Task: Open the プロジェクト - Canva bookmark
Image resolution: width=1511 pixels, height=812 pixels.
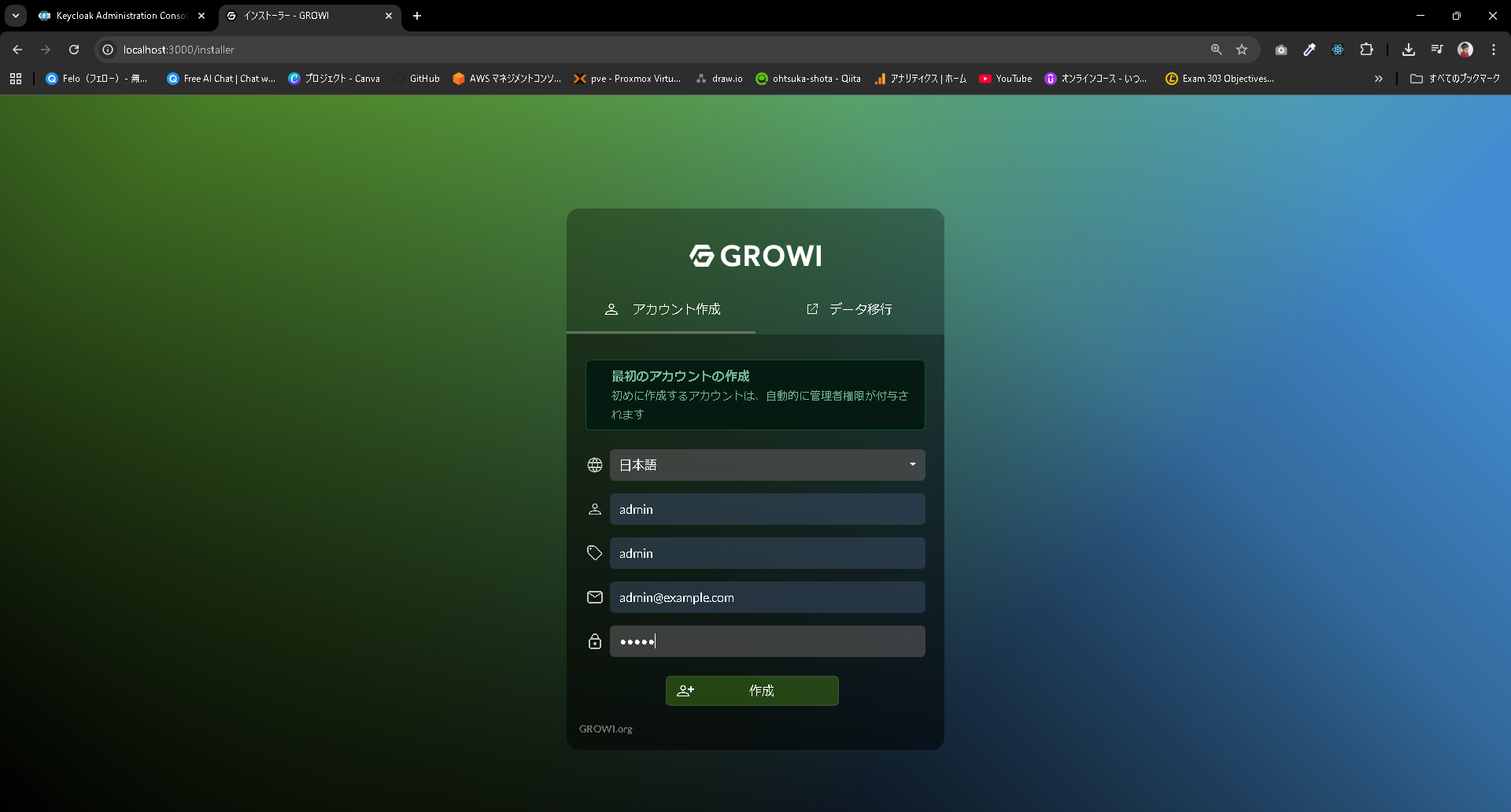Action: (334, 79)
